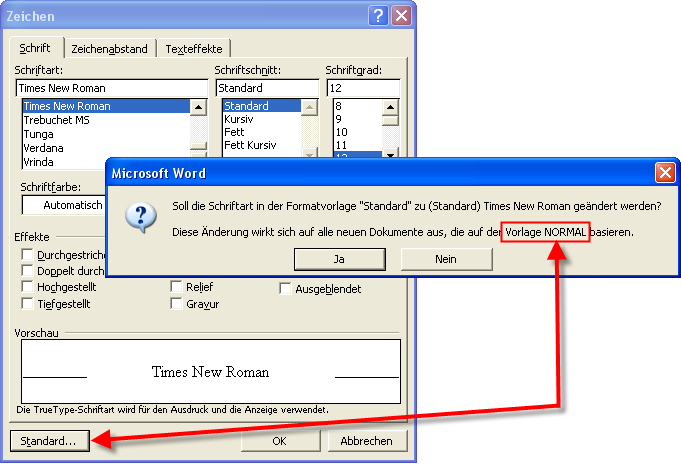Screen dimensions: 681x464
Task: Close the Zeichen dialog with X
Action: click(x=401, y=16)
